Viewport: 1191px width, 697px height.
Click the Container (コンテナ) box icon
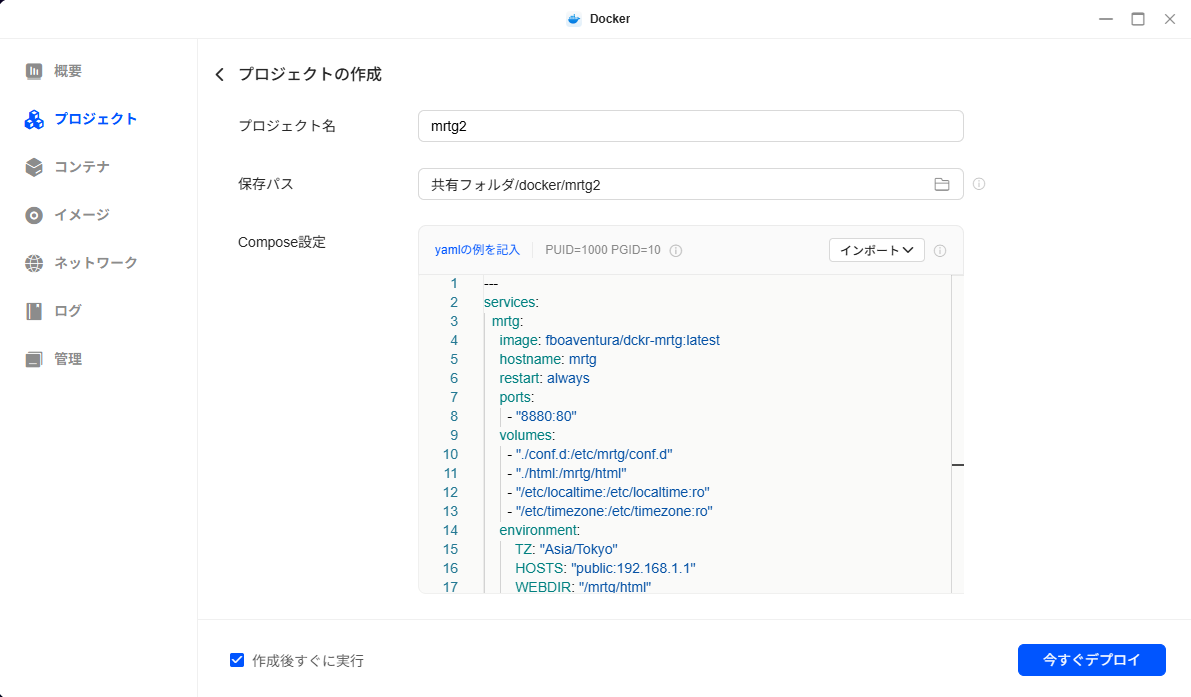point(33,167)
